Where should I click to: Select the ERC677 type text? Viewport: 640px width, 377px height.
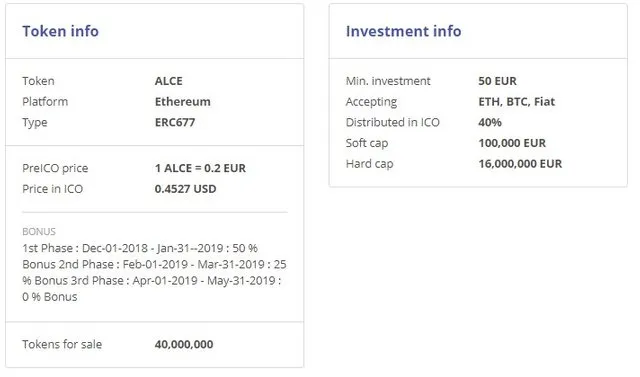click(175, 122)
